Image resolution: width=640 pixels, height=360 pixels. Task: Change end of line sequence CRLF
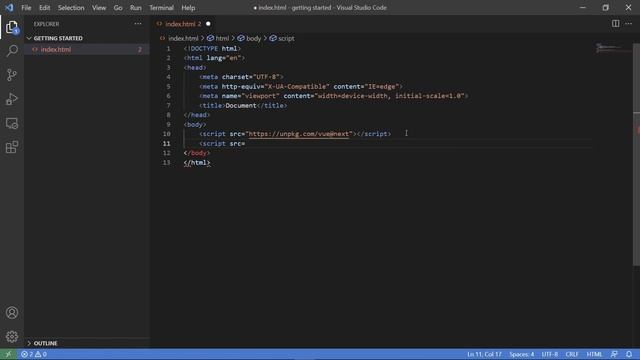tap(572, 354)
